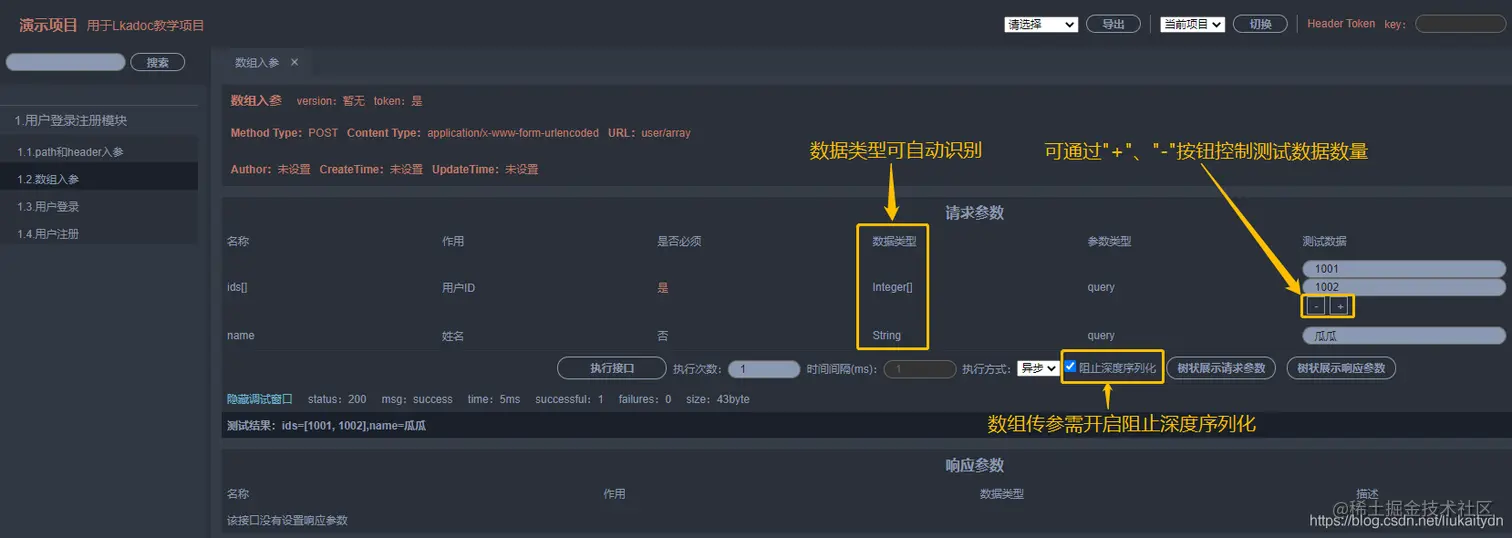The width and height of the screenshot is (1512, 538).
Task: Click the 演示项目 title
Action: pos(48,25)
